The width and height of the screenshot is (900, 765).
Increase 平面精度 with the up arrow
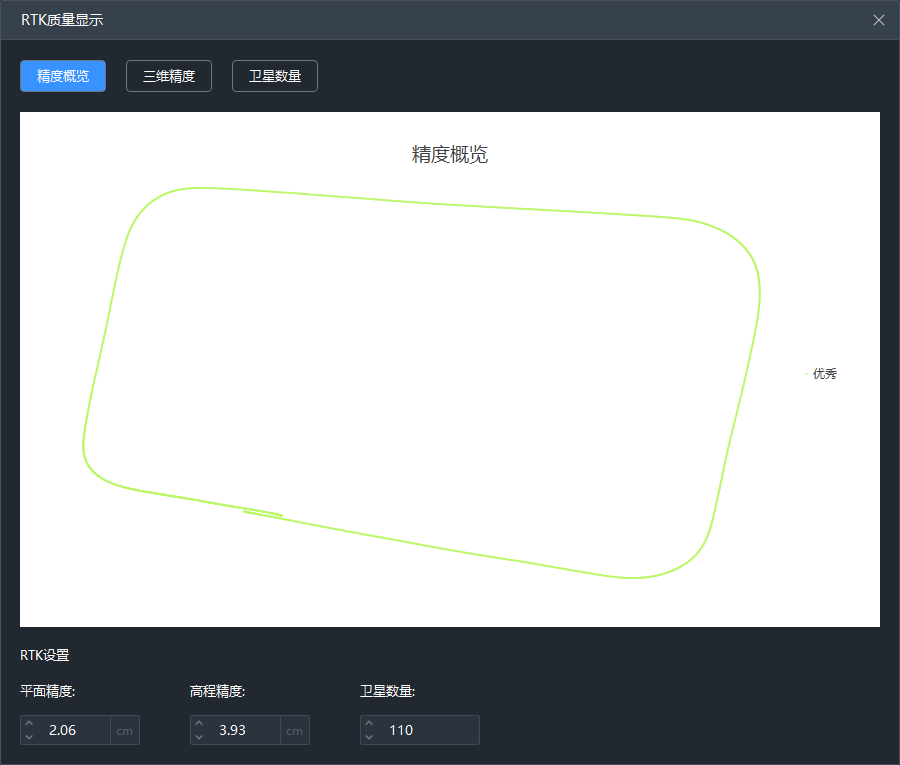29,724
